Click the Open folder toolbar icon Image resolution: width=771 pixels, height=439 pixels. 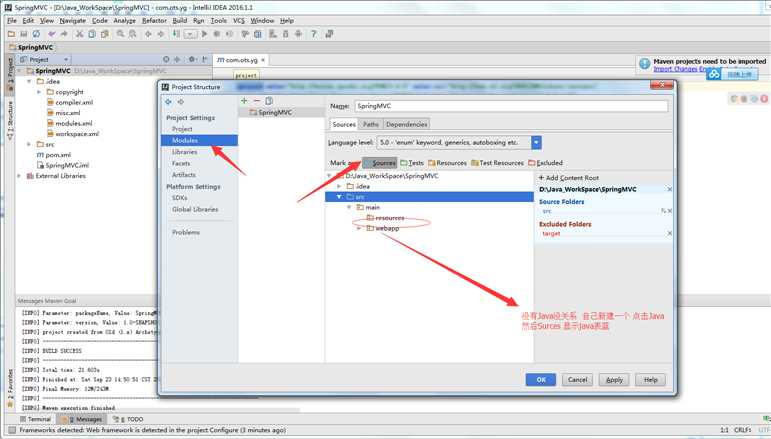tap(11, 34)
